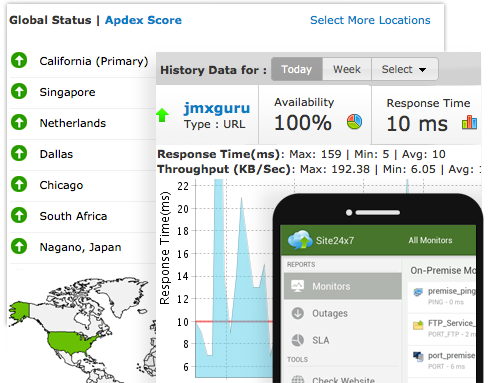The image size is (494, 383).
Task: Open the Select period dropdown
Action: (x=404, y=69)
